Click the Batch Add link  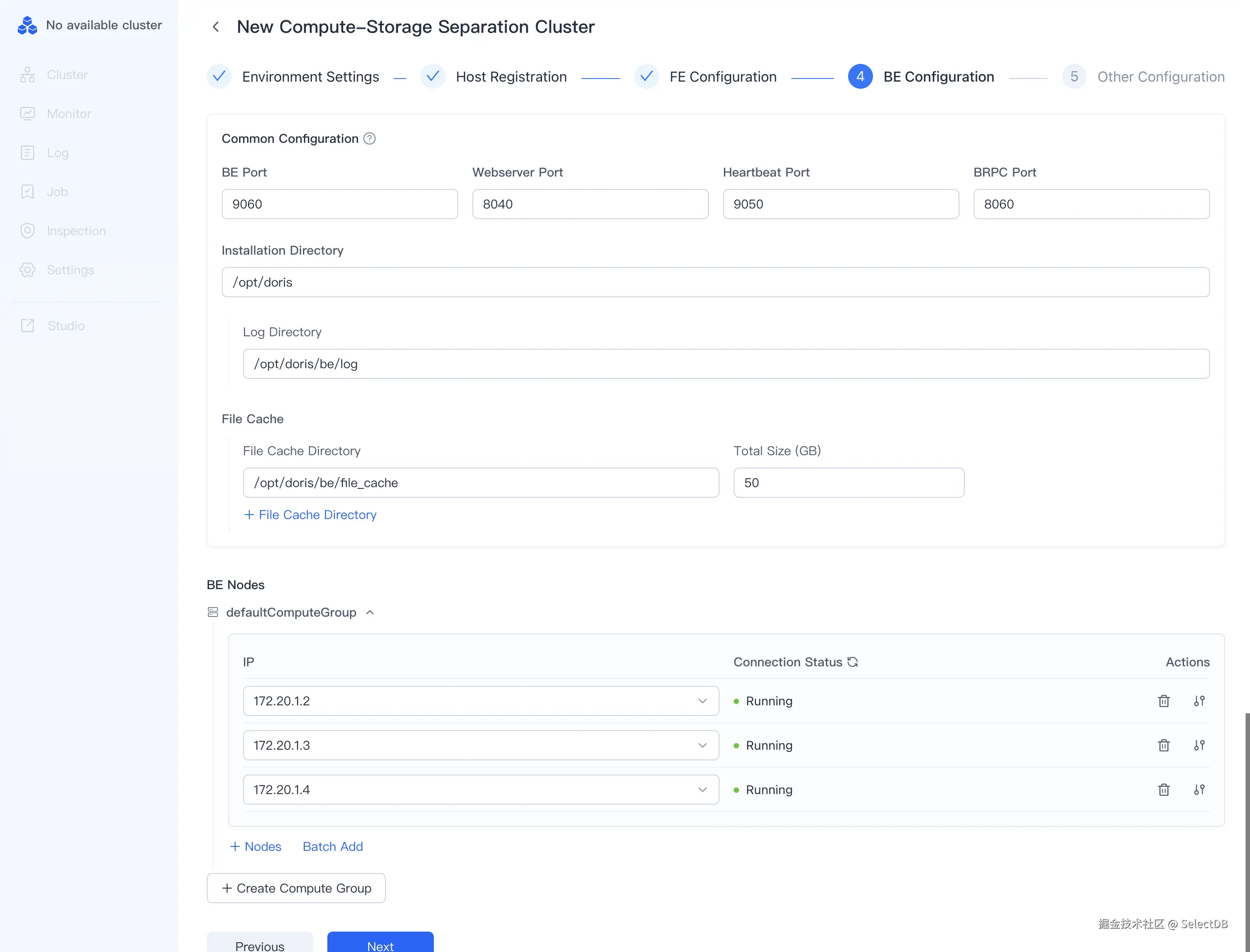333,846
